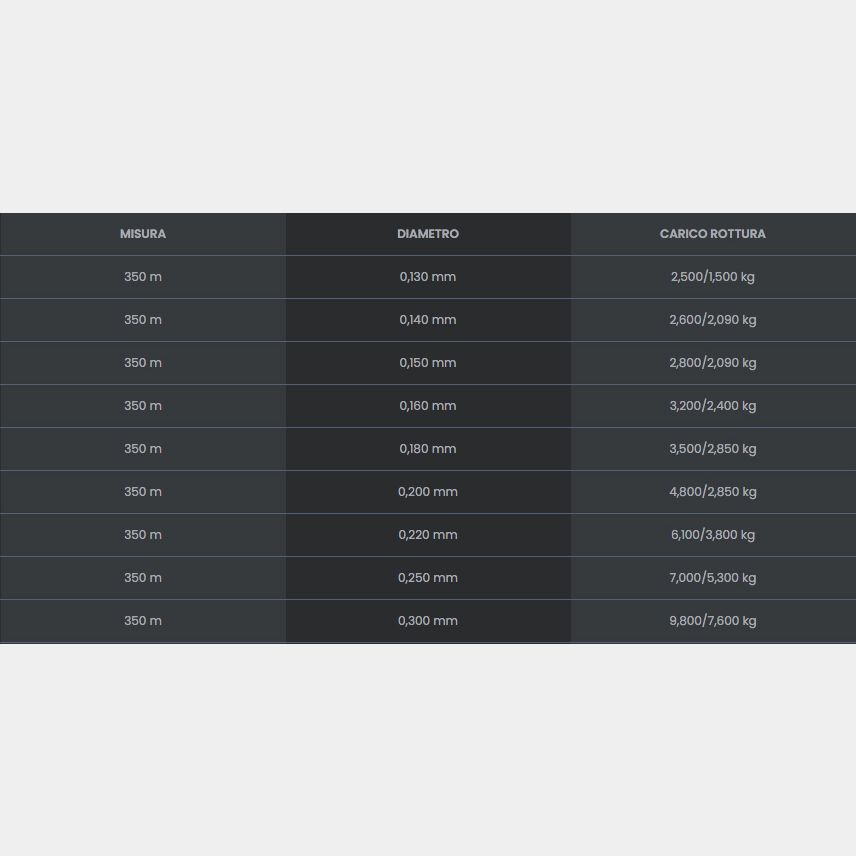Click the 7,000/5,300 kg load value
856x856 pixels.
(713, 578)
